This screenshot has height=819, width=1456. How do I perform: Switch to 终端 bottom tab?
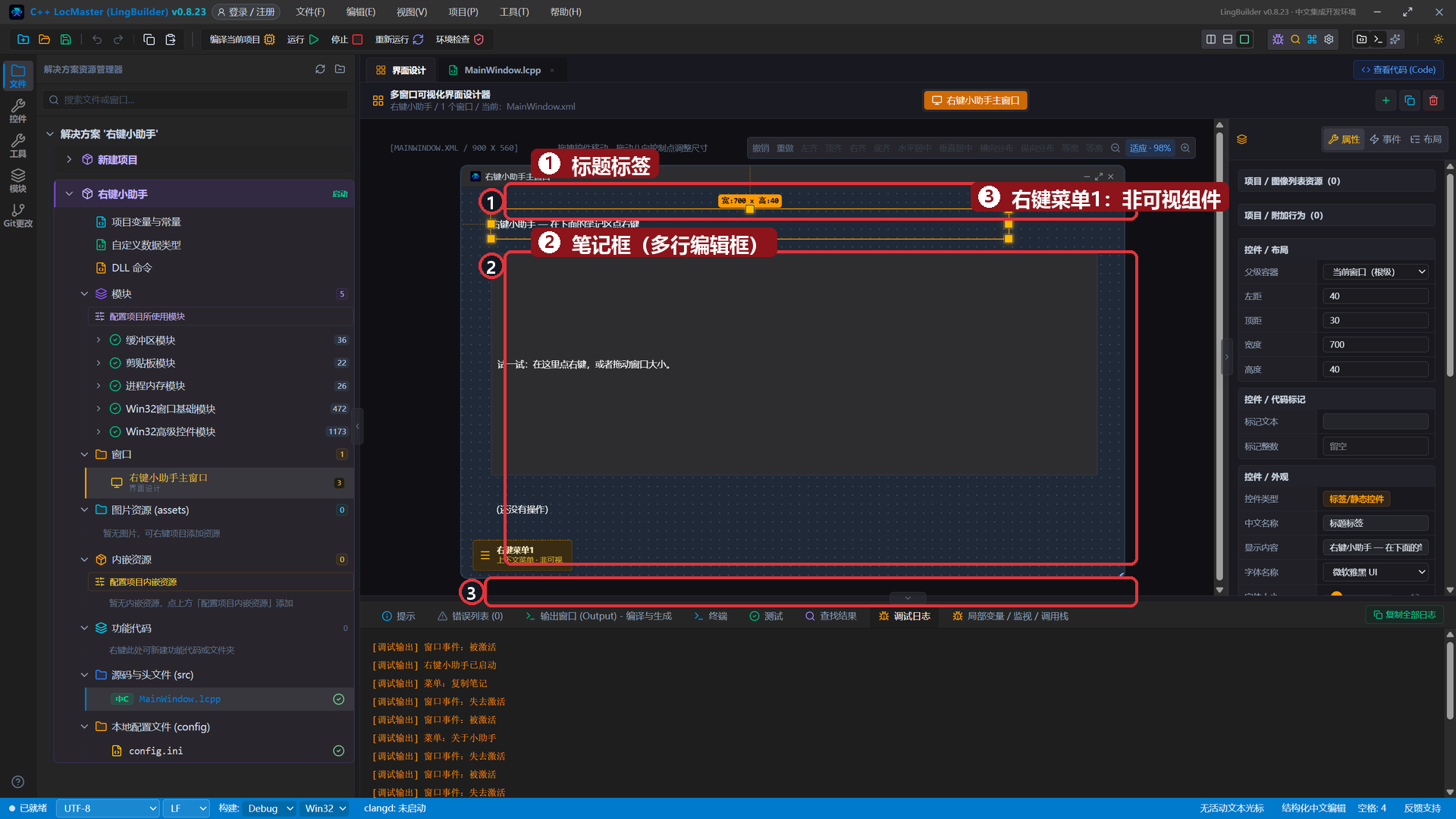[x=711, y=617]
